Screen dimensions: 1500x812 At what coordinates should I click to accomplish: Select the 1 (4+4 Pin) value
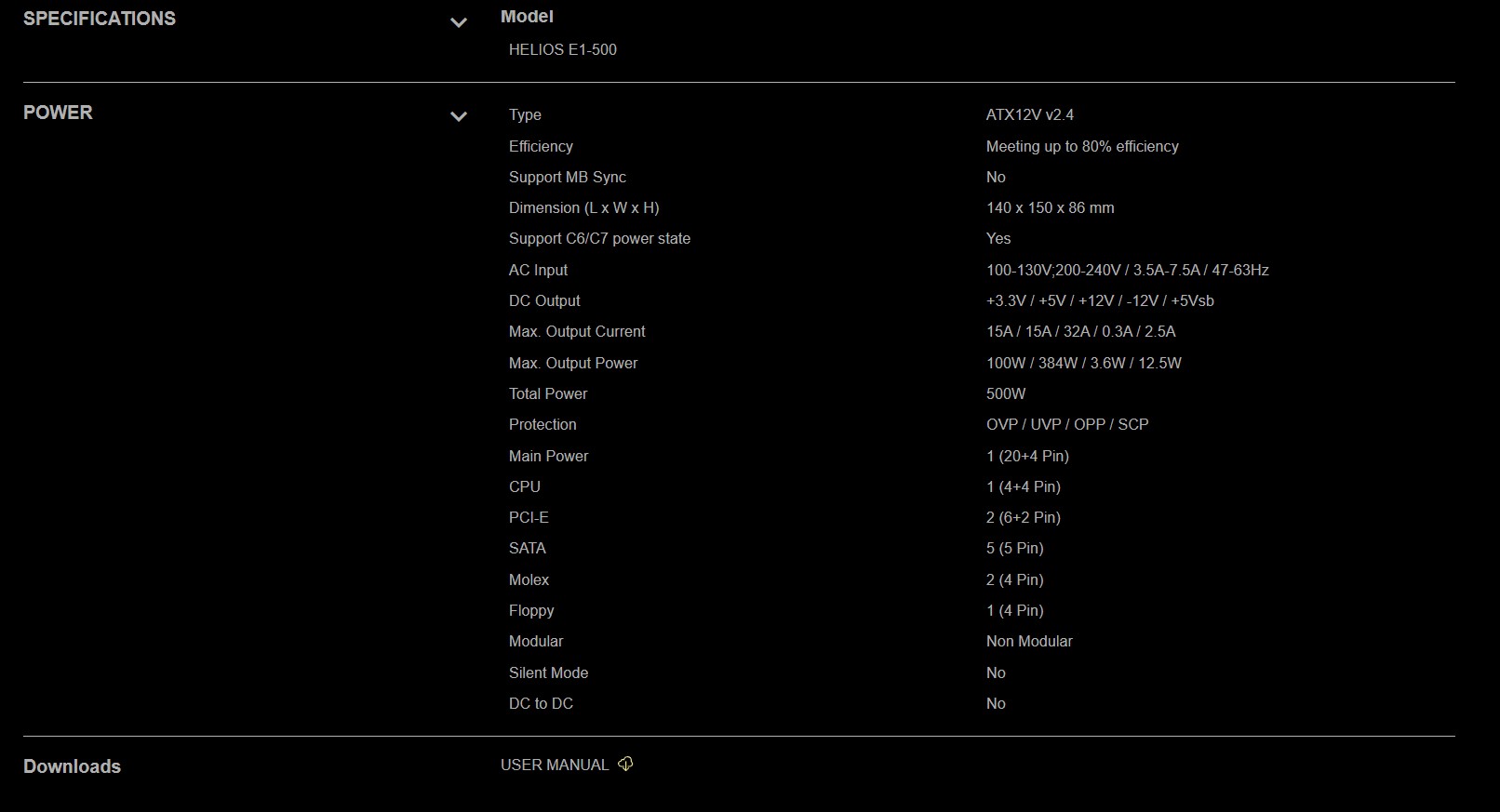coord(1024,486)
